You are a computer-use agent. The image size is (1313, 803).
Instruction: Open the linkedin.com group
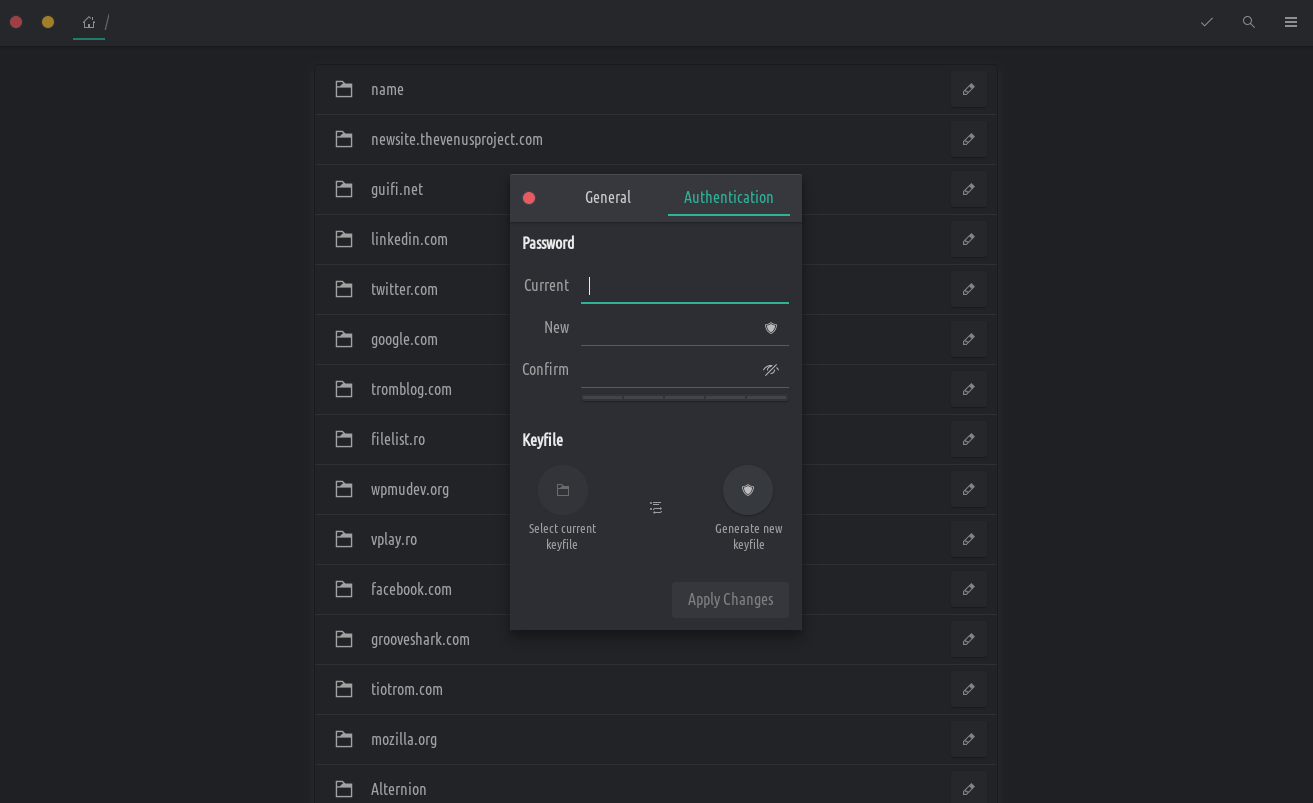[409, 239]
